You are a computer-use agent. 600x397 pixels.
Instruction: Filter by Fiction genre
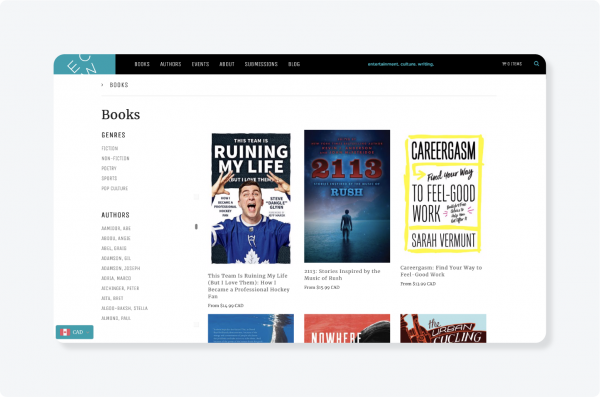[110, 148]
